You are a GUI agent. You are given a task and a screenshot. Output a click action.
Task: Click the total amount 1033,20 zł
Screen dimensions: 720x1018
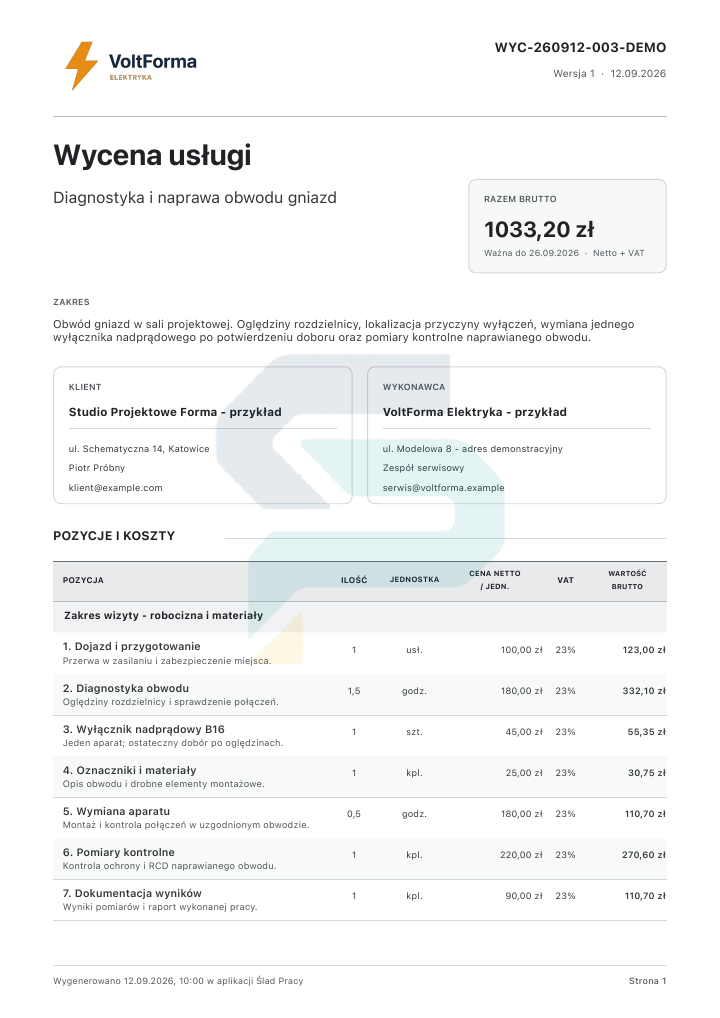tap(539, 229)
